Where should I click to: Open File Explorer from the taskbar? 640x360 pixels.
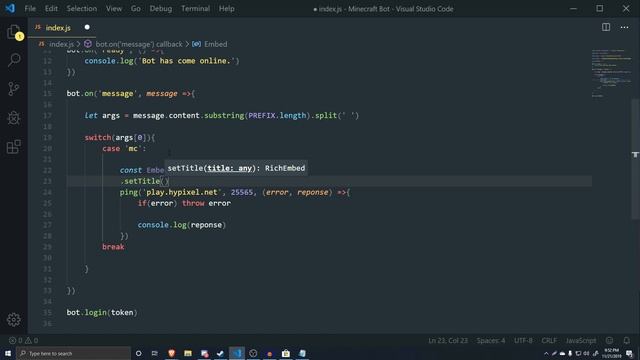pos(188,353)
